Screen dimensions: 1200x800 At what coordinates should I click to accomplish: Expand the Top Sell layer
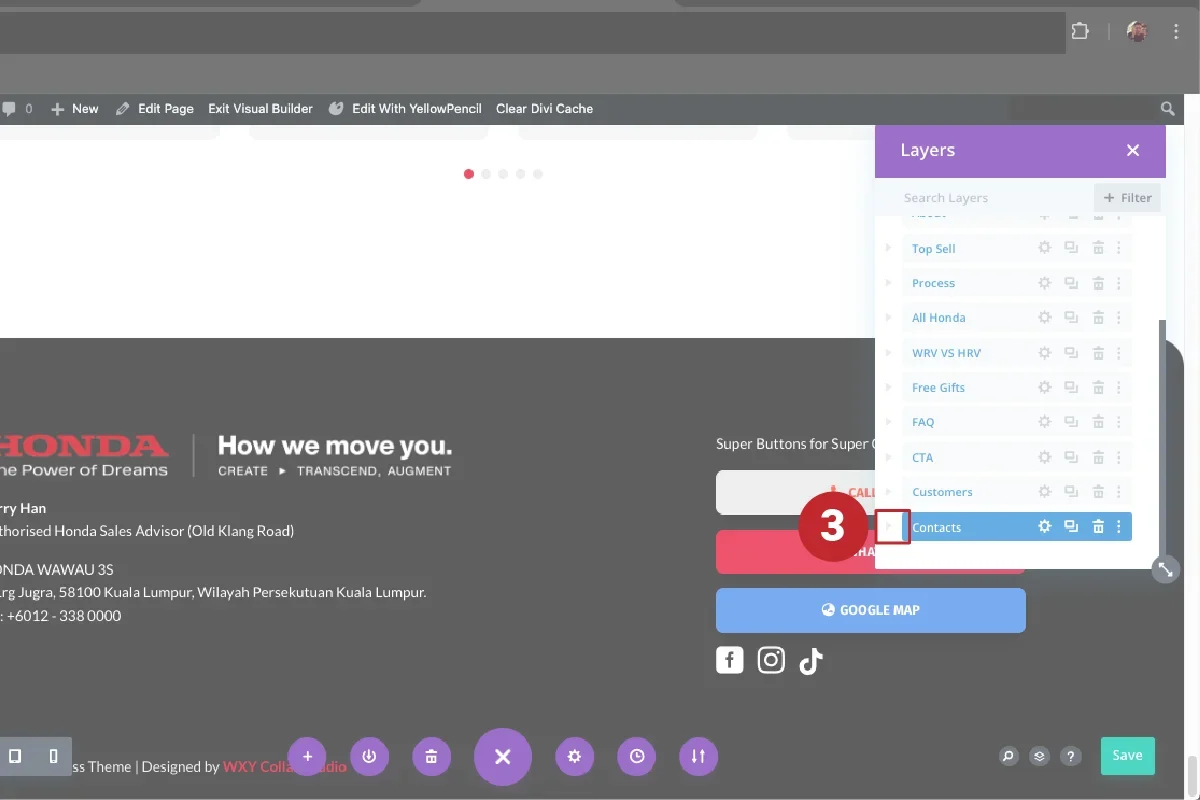[x=889, y=248]
